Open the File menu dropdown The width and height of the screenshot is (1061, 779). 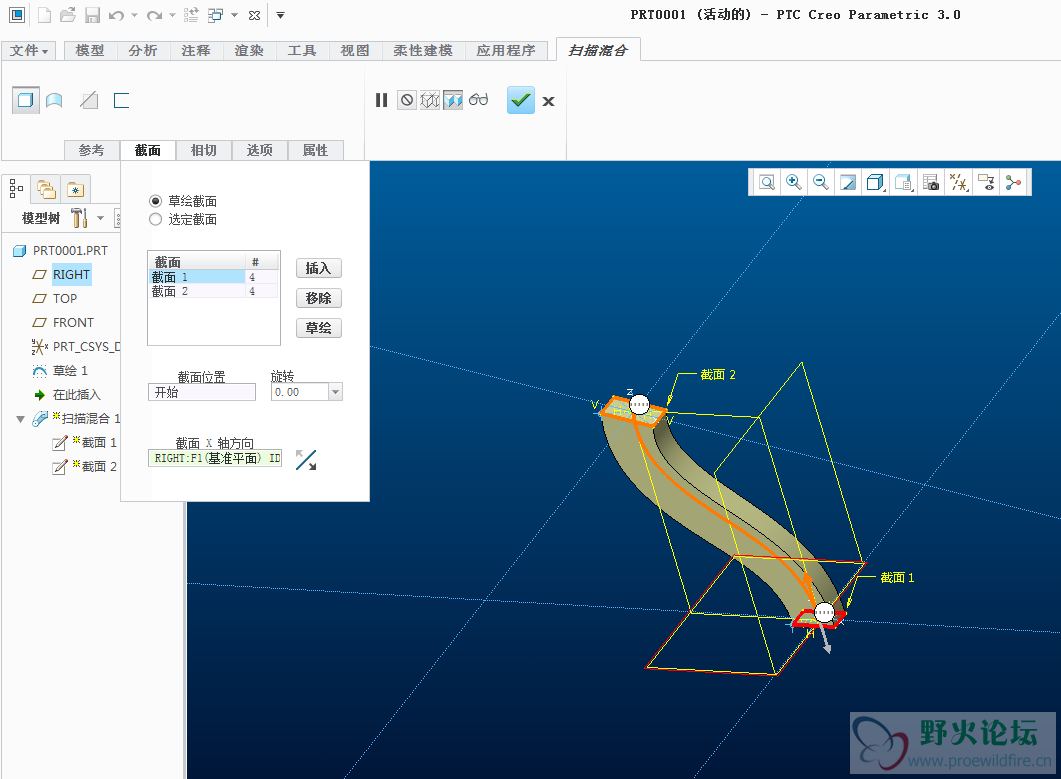[x=28, y=51]
